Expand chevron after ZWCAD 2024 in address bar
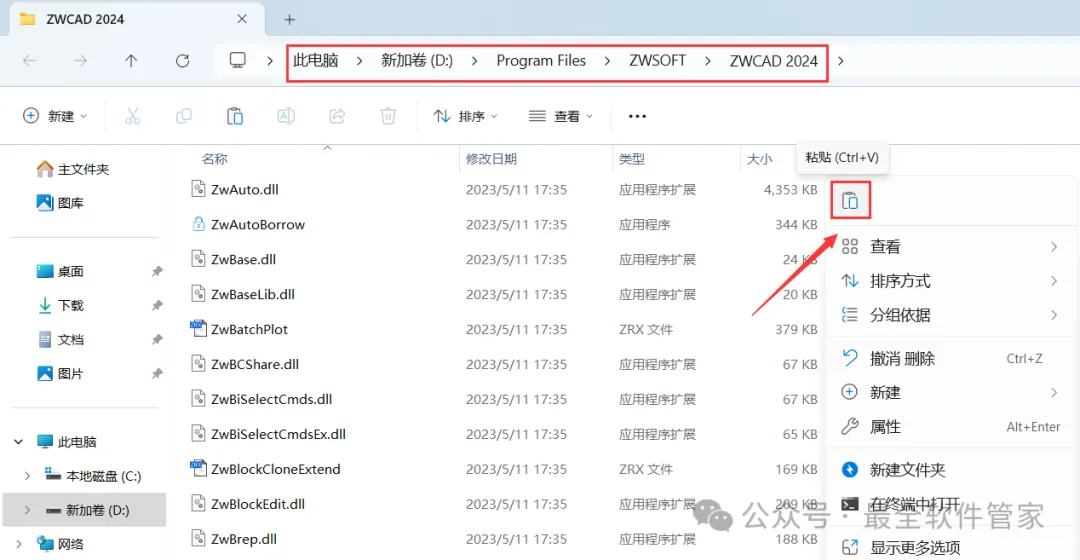Viewport: 1080px width, 560px height. pos(840,61)
